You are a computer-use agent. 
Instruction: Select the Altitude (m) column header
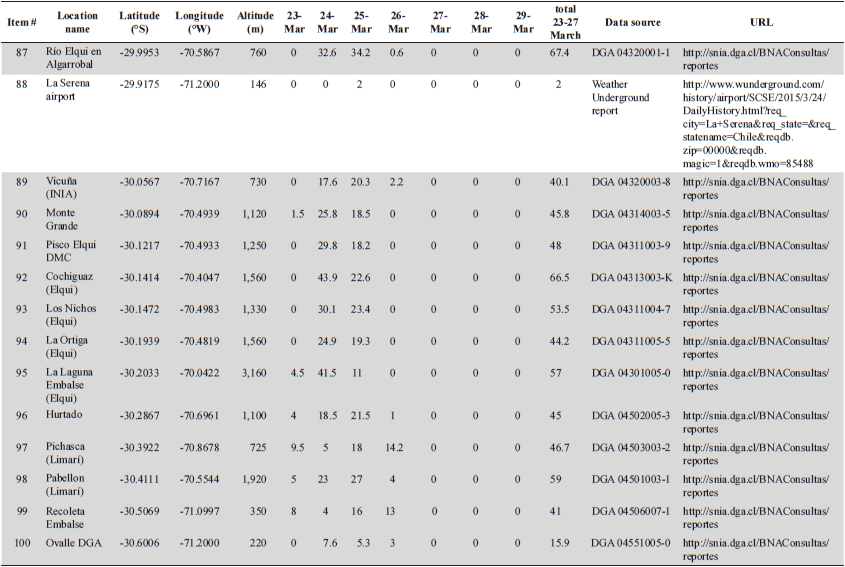(x=257, y=22)
